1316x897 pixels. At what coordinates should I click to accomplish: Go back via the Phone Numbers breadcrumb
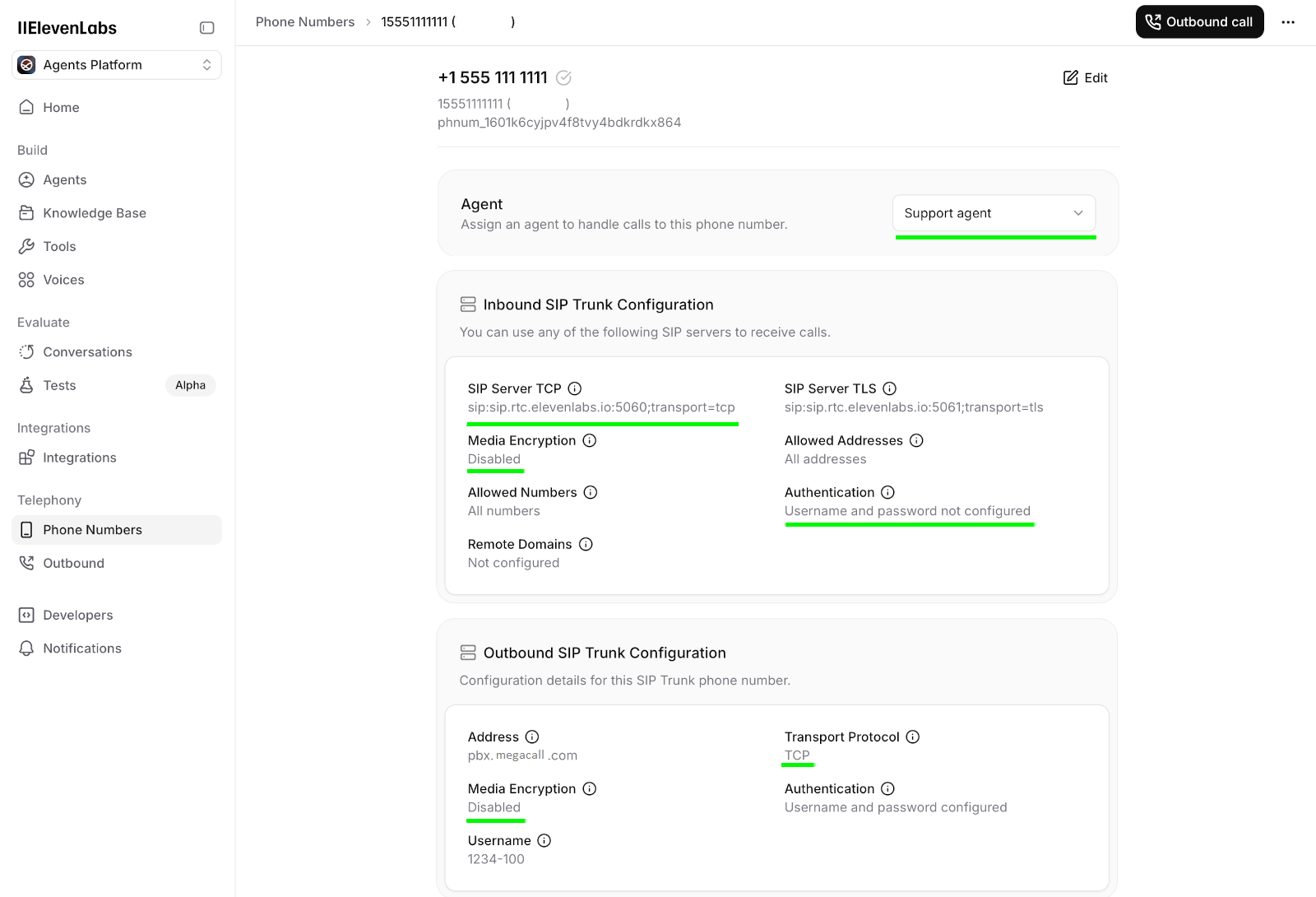[x=305, y=21]
